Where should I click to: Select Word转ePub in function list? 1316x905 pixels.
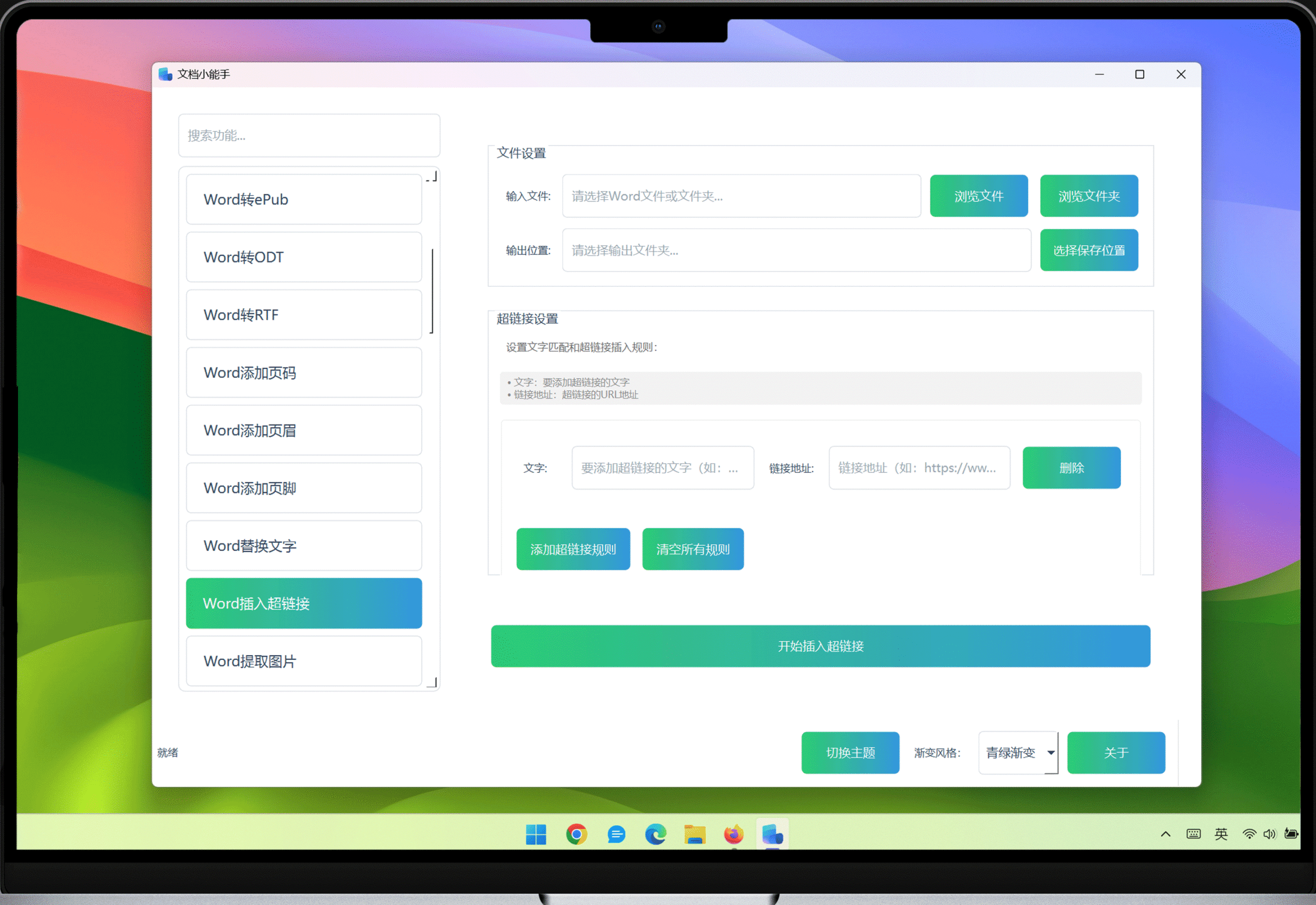pos(303,199)
